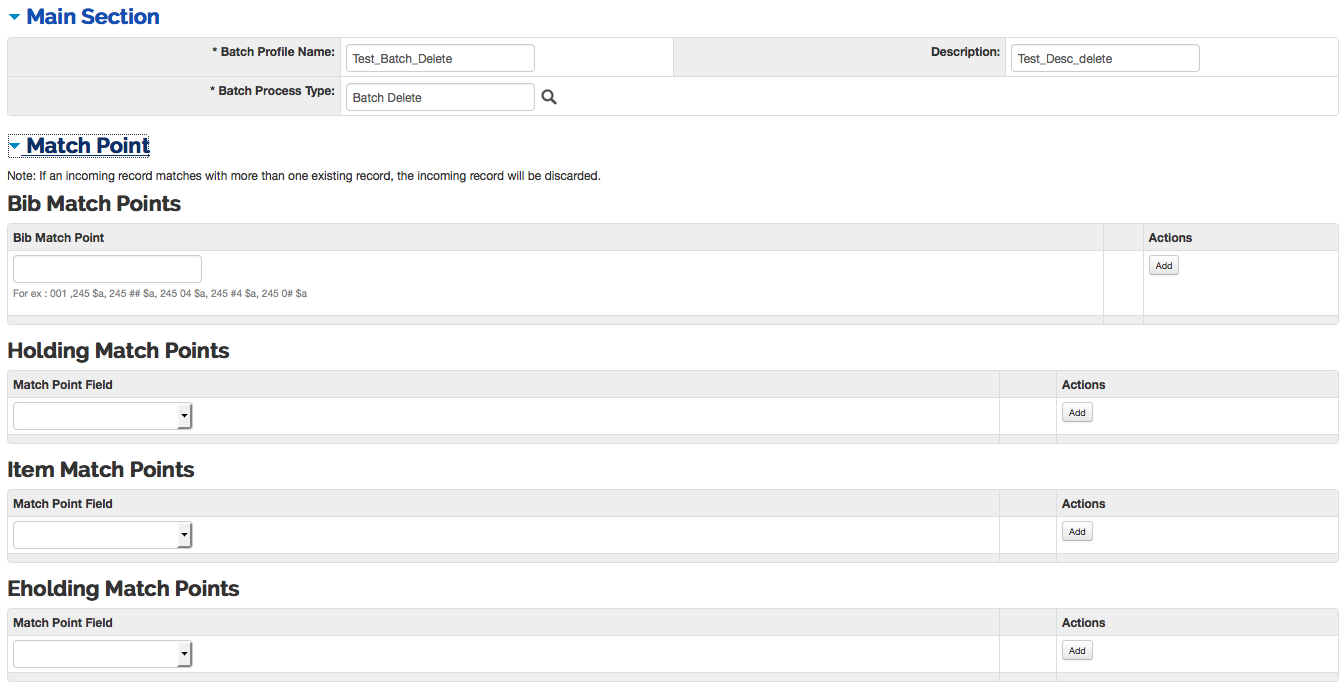The width and height of the screenshot is (1341, 687).
Task: Click the Bib Match Point text box
Action: point(107,269)
